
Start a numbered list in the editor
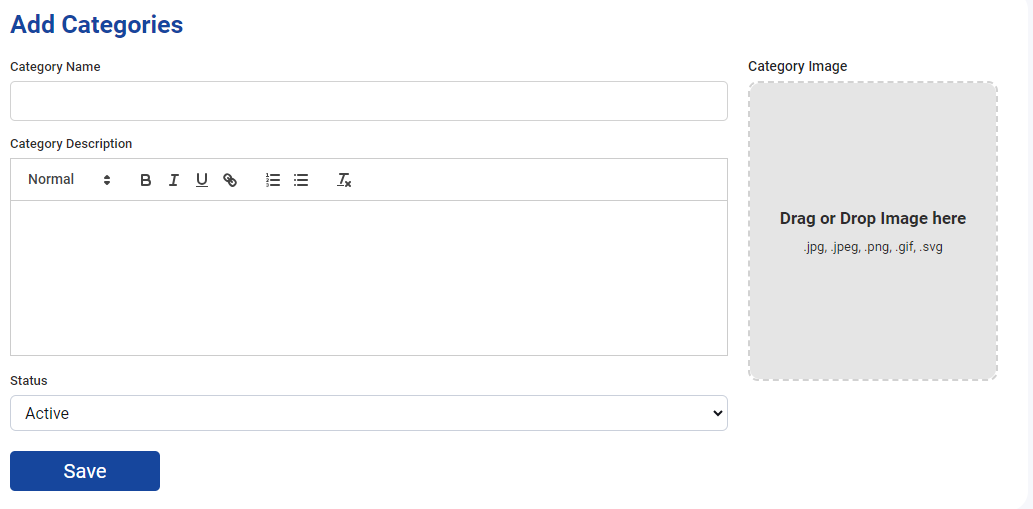273,180
